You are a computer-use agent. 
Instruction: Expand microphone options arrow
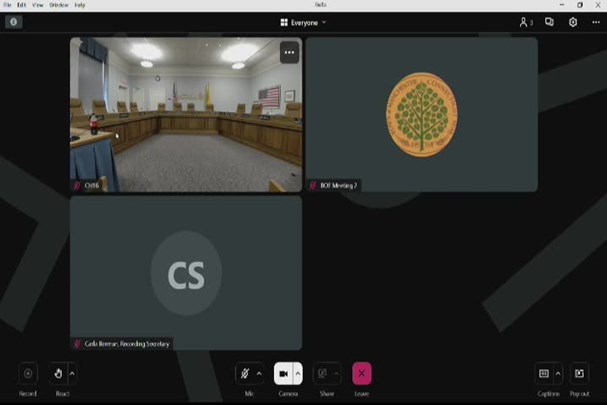259,374
